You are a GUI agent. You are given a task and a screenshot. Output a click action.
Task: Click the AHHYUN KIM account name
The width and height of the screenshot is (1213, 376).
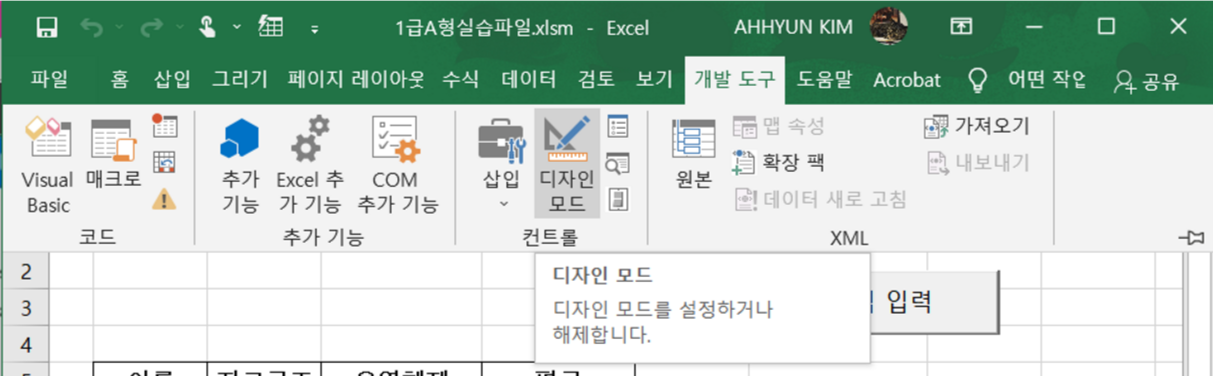[793, 28]
